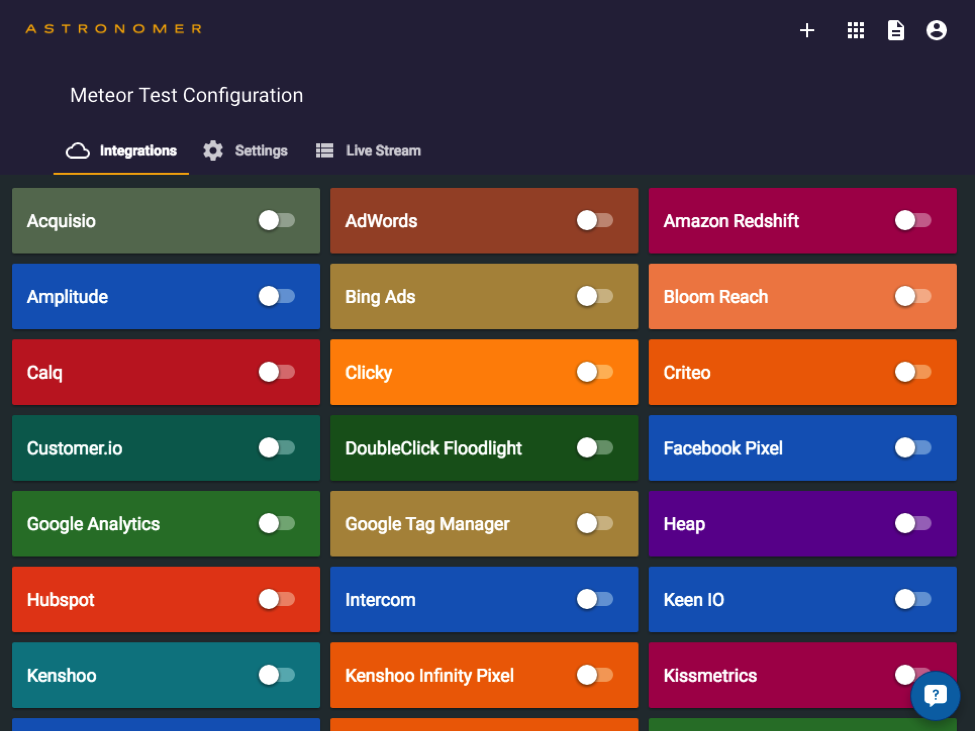The image size is (975, 732).
Task: Open the Criteo card label
Action: click(x=686, y=373)
